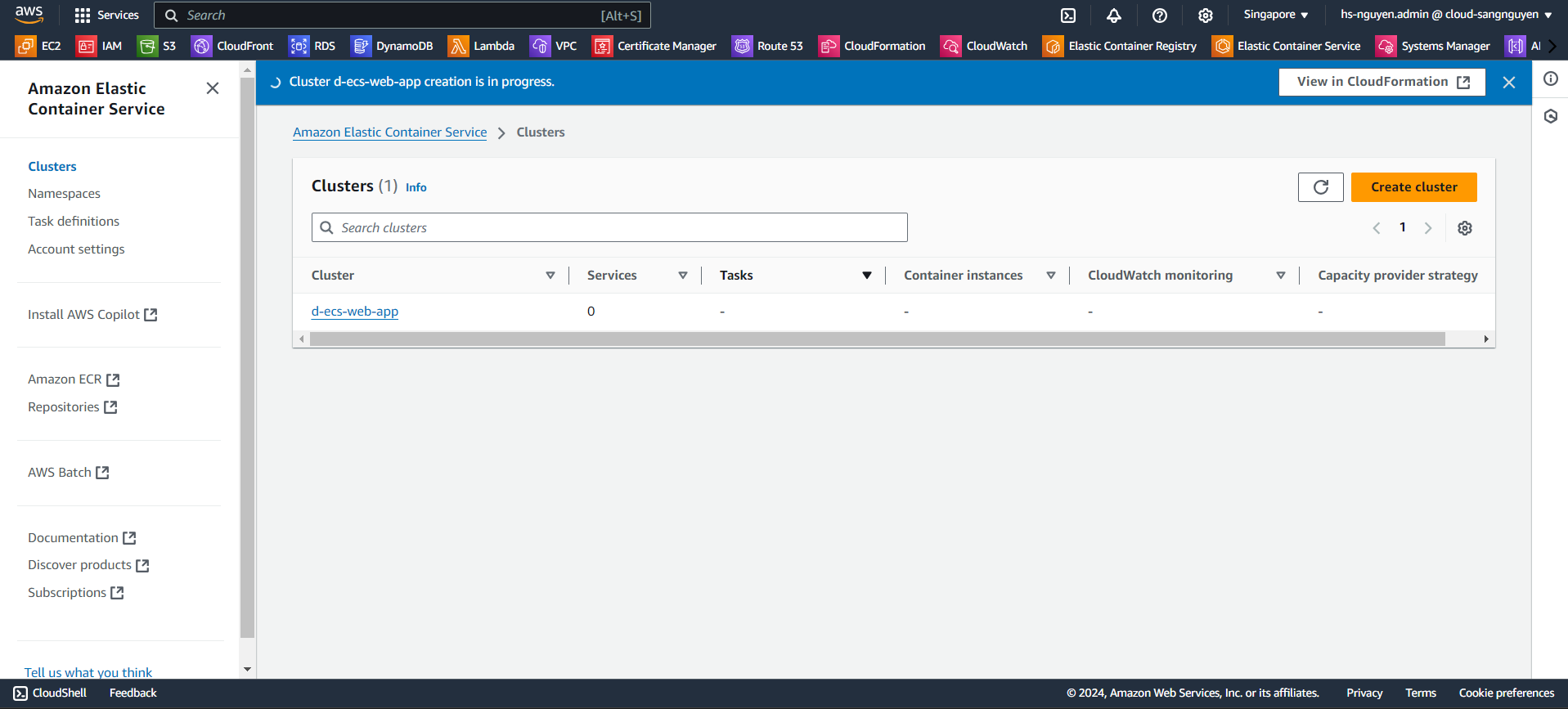The image size is (1568, 709).
Task: Open the S3 shortcut in favorites bar
Action: (x=158, y=47)
